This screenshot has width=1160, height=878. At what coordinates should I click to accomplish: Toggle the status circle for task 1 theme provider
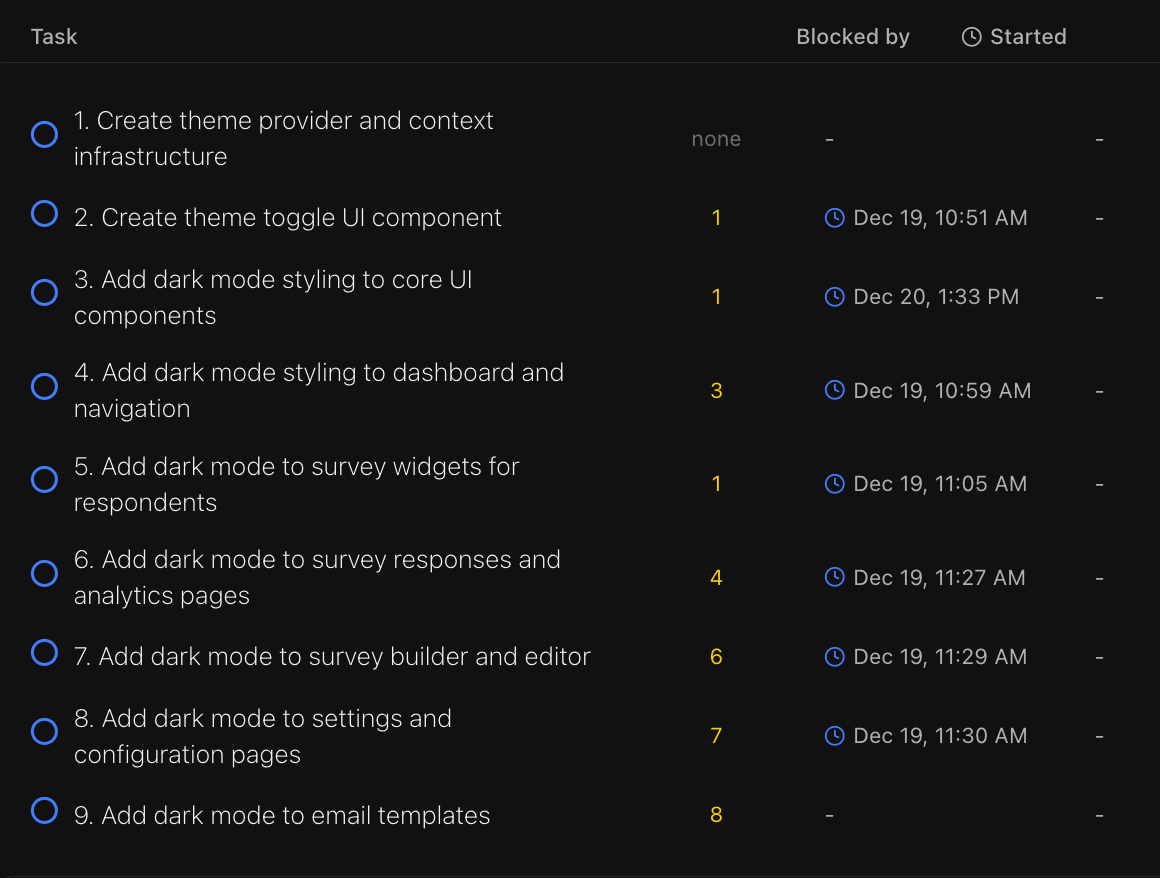click(x=44, y=133)
